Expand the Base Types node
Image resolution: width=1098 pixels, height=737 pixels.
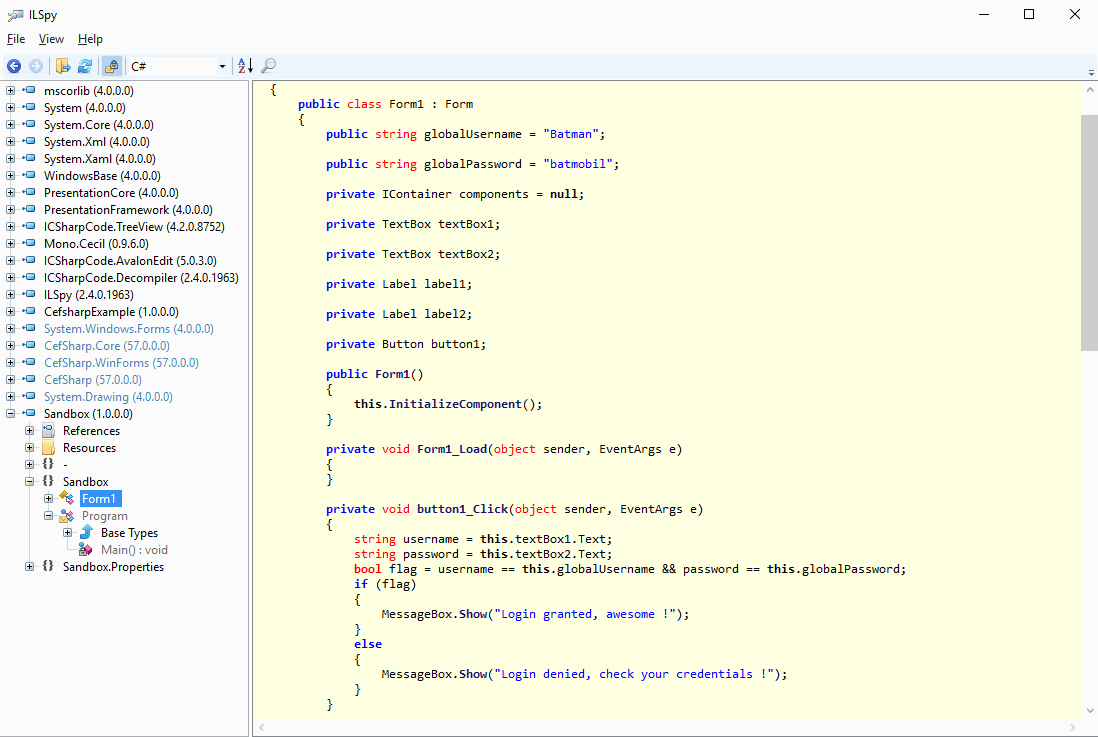(x=67, y=532)
